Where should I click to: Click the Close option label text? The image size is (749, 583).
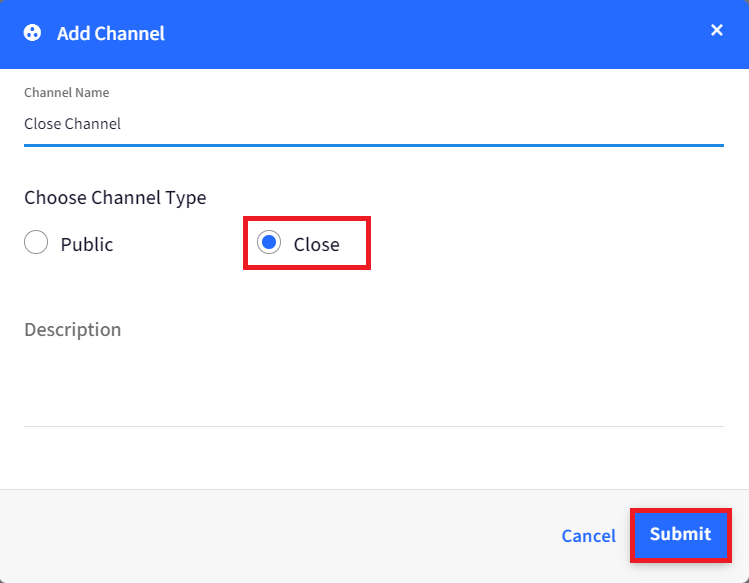coord(317,245)
